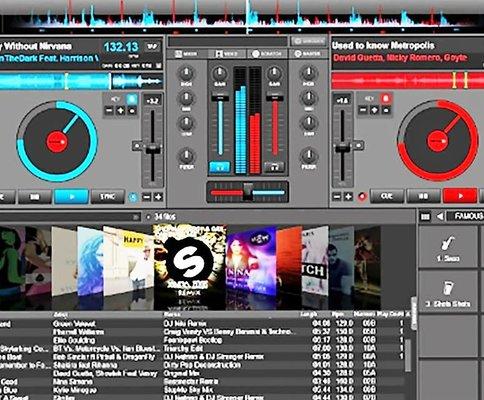Reset the key on the right deck
Viewport: 484px width, 400px height.
point(386,110)
